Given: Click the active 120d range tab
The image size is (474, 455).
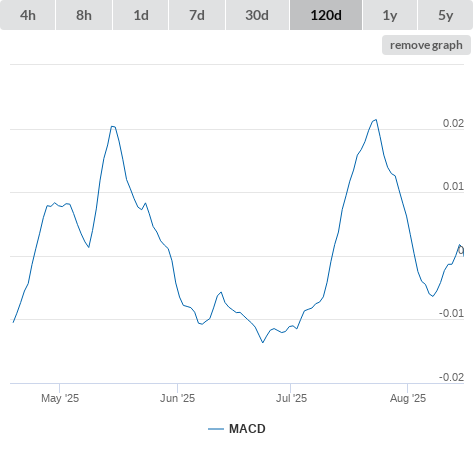Looking at the screenshot, I should (x=326, y=15).
